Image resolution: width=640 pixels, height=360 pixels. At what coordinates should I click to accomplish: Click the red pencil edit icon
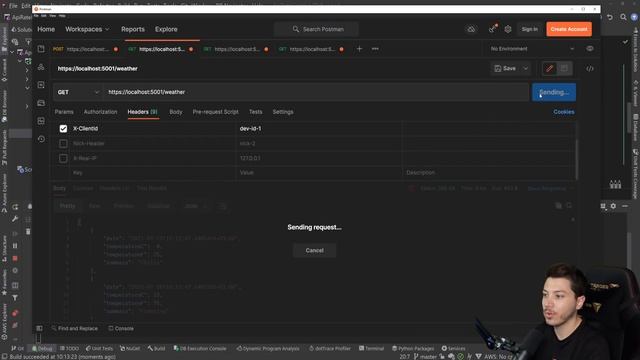pyautogui.click(x=549, y=69)
